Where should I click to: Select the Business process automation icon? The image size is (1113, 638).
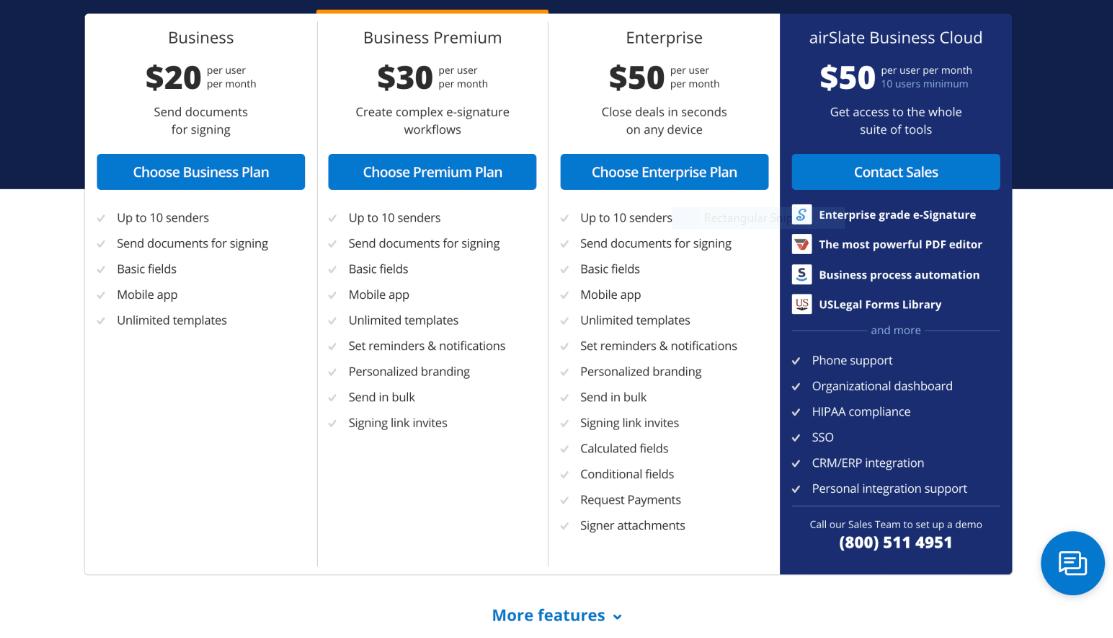click(801, 274)
